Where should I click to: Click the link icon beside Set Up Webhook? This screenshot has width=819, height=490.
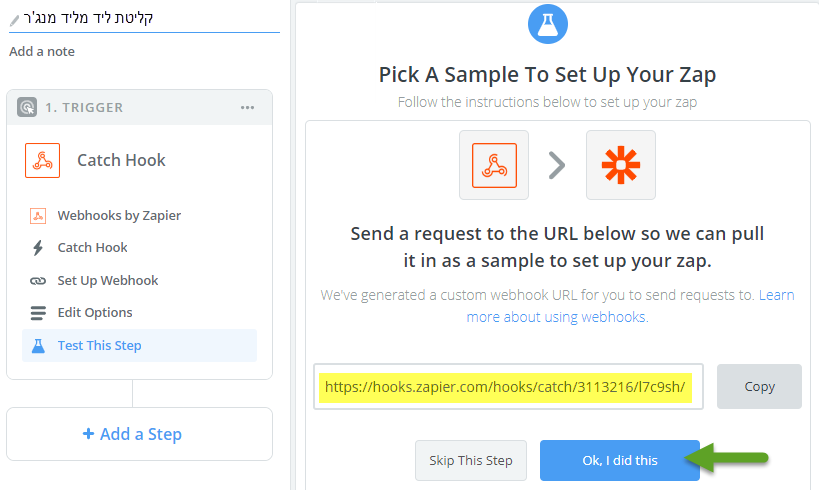(x=38, y=281)
